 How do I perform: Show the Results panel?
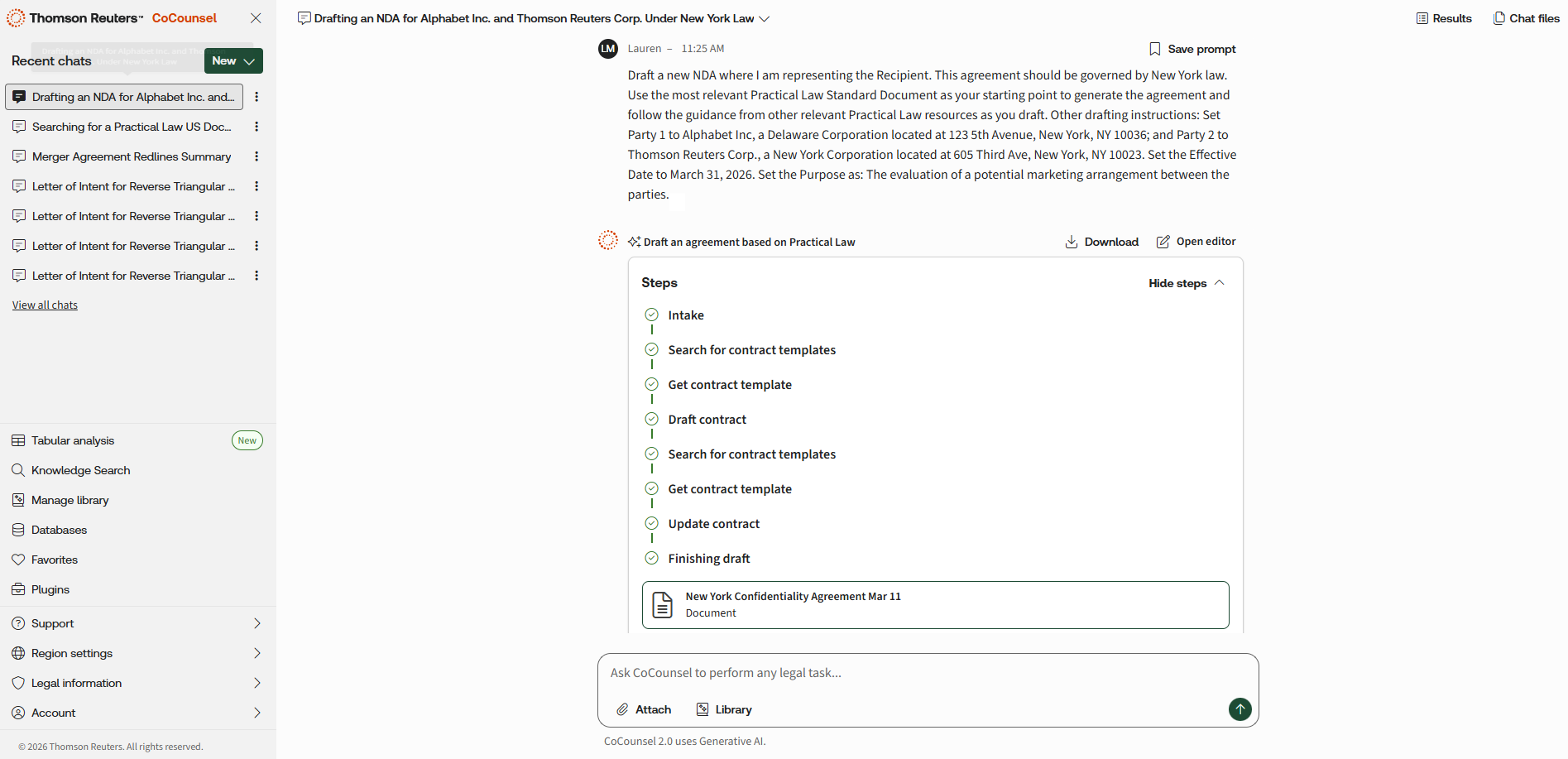click(1444, 18)
